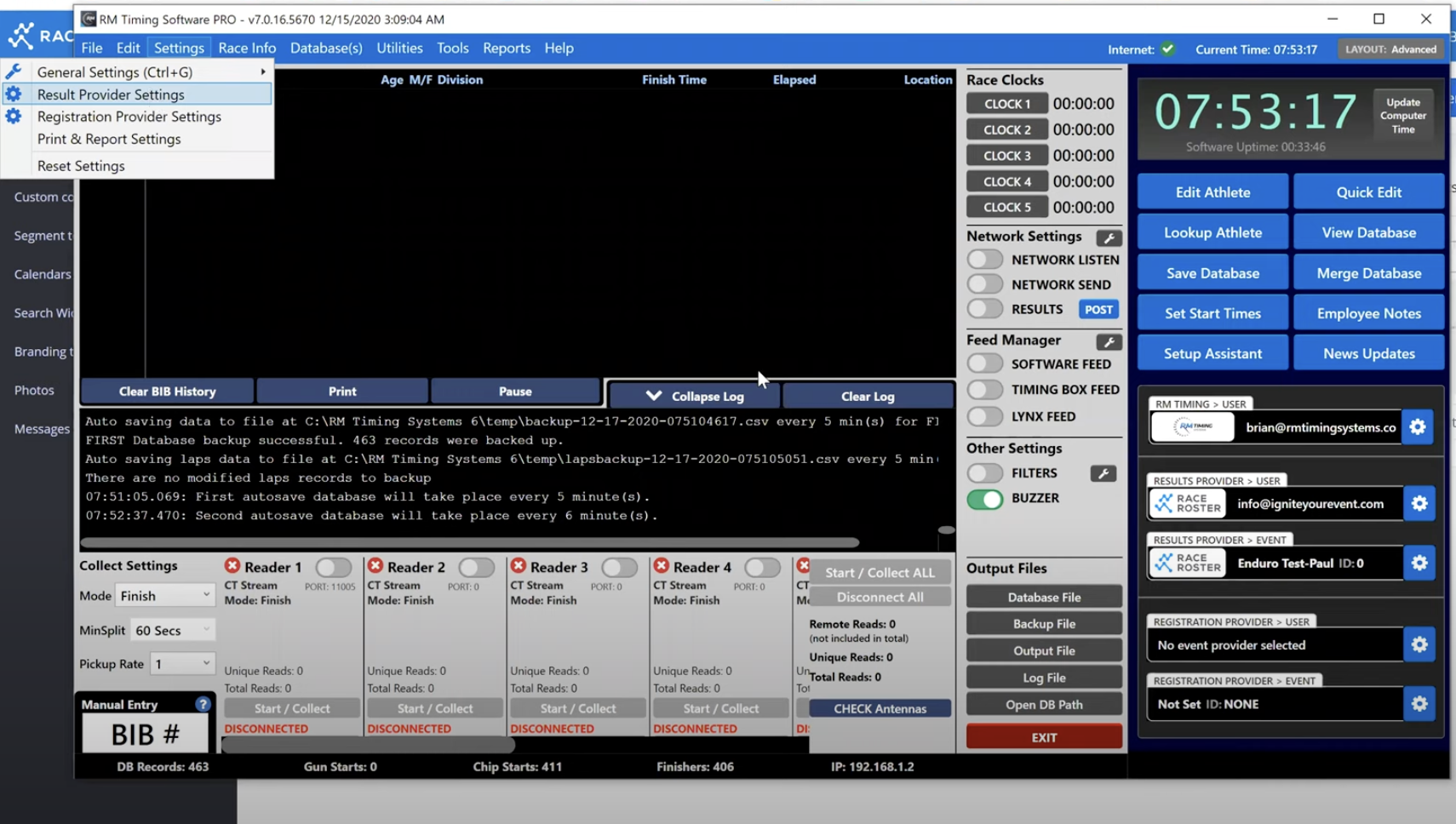Turn off the Buzzer toggle
1456x824 pixels.
(x=985, y=499)
